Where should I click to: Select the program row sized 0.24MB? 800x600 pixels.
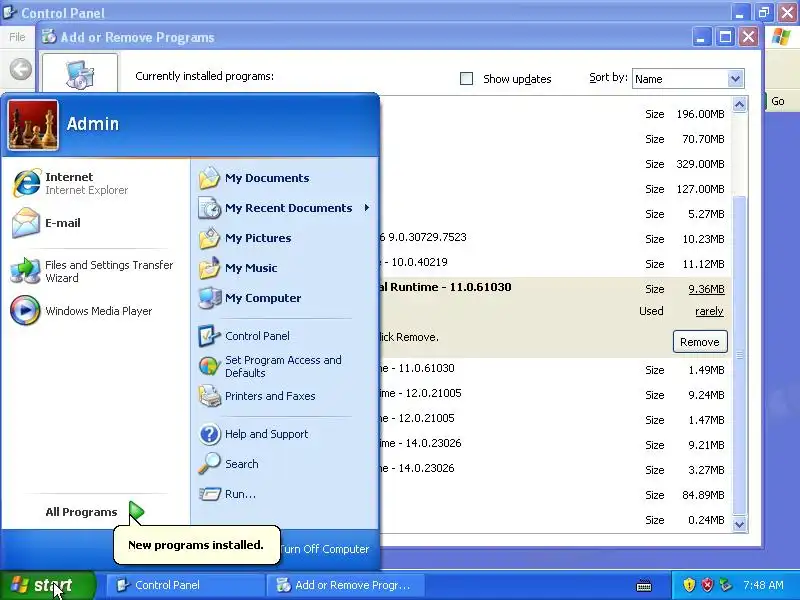point(555,520)
